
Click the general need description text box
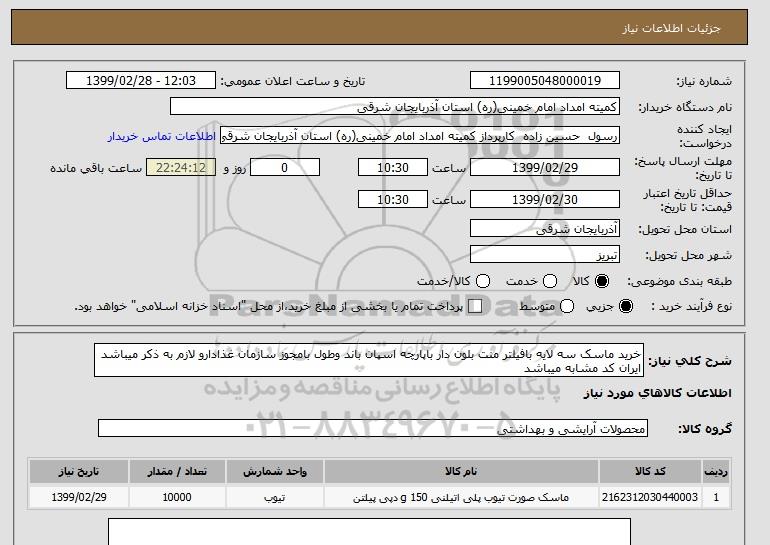369,360
